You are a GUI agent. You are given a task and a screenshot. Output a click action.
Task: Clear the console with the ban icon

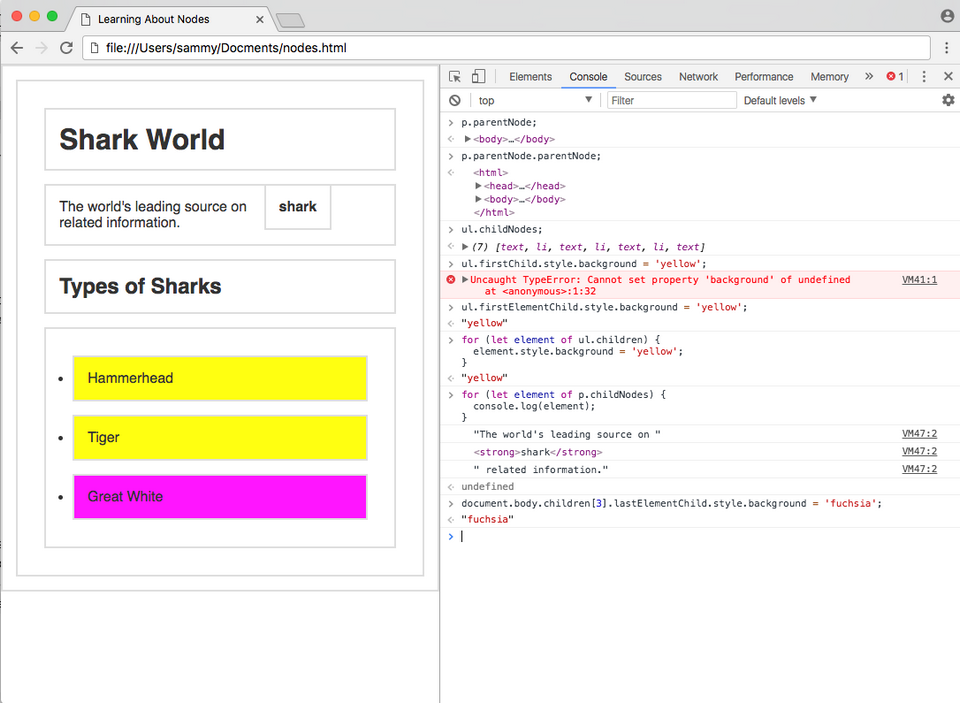coord(455,100)
